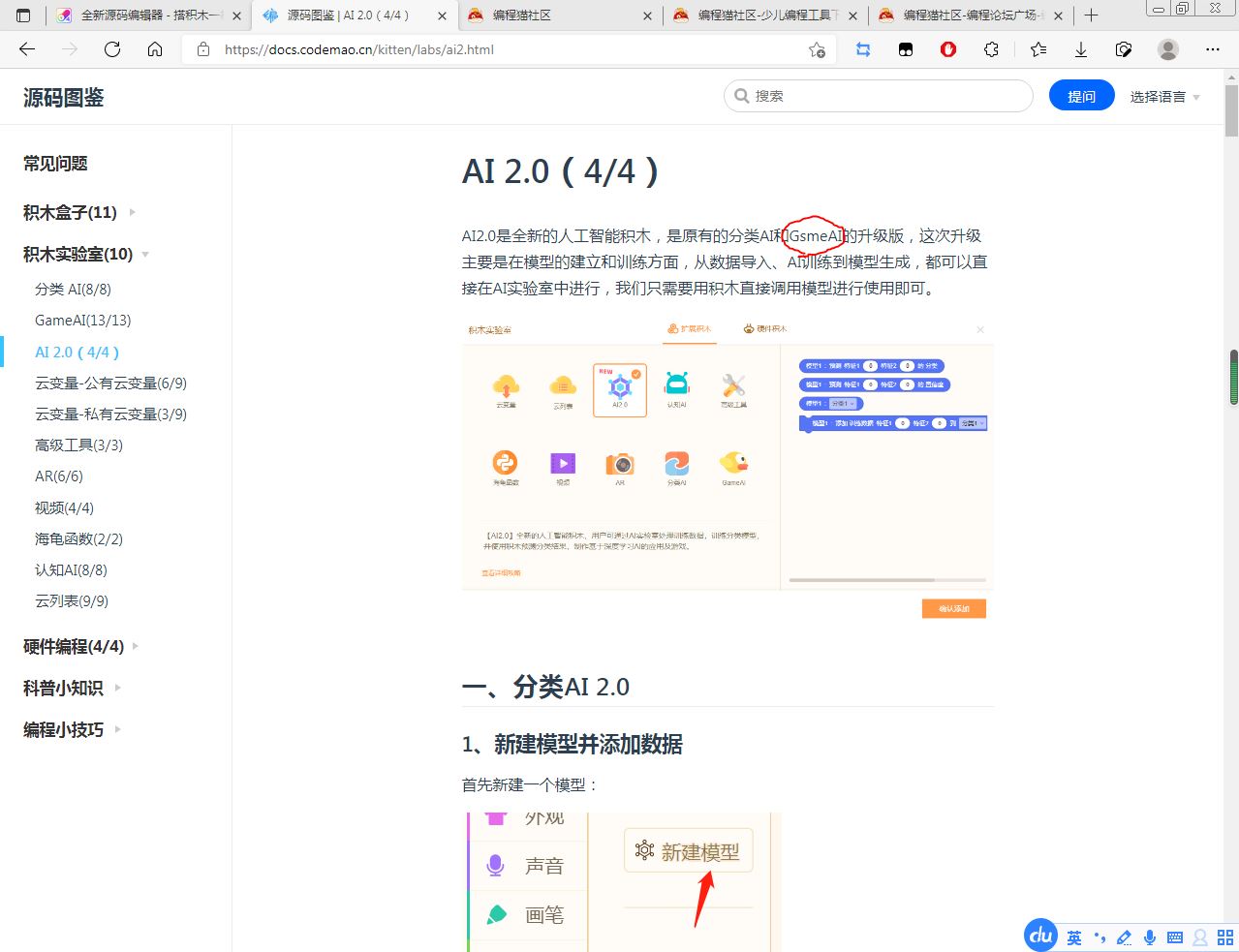
Task: Click the 新建模型 screenshot image
Action: click(x=622, y=882)
